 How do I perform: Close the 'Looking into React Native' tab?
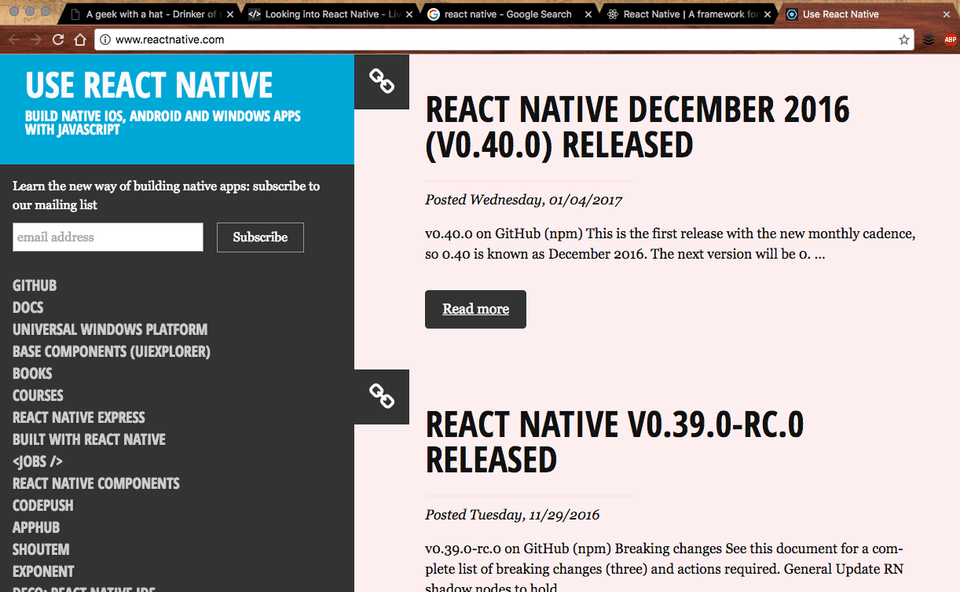coord(409,14)
